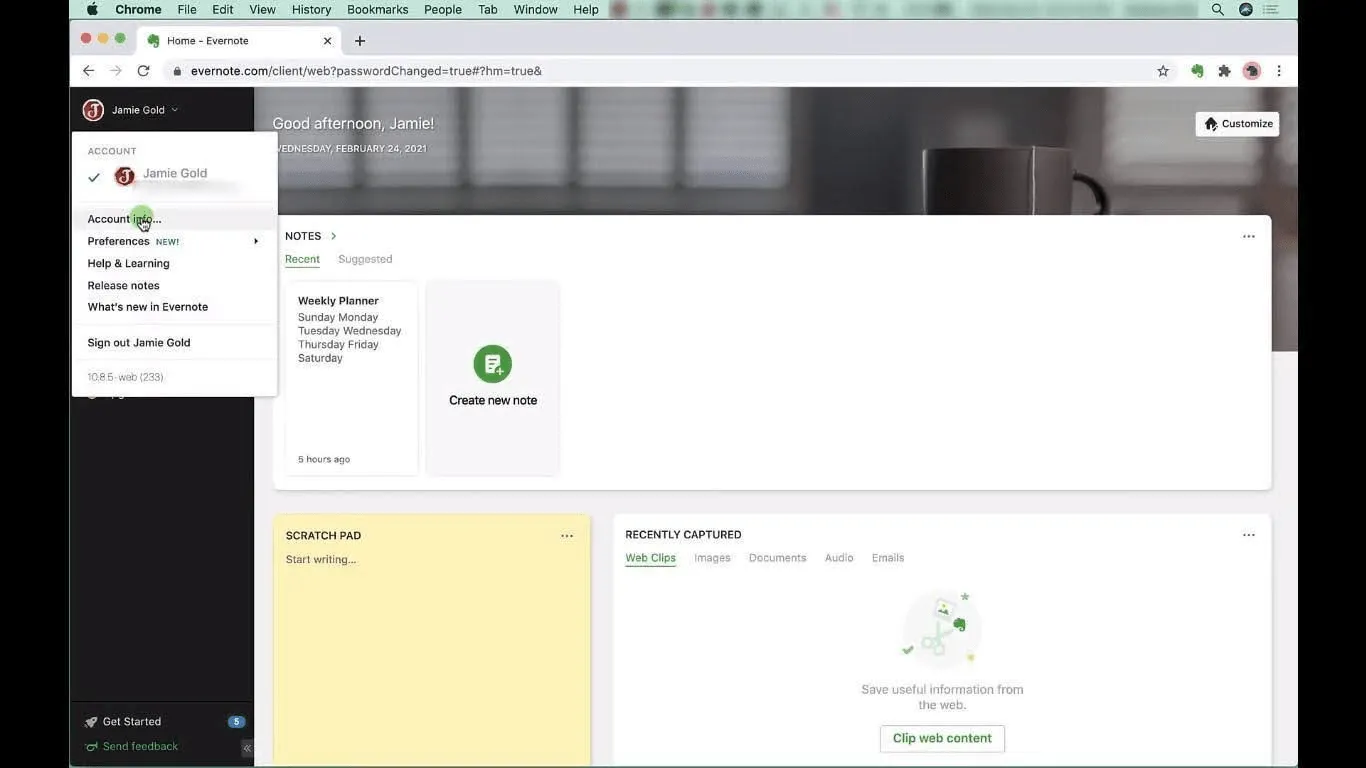Open the History menu
Viewport: 1366px width, 768px height.
click(x=311, y=9)
